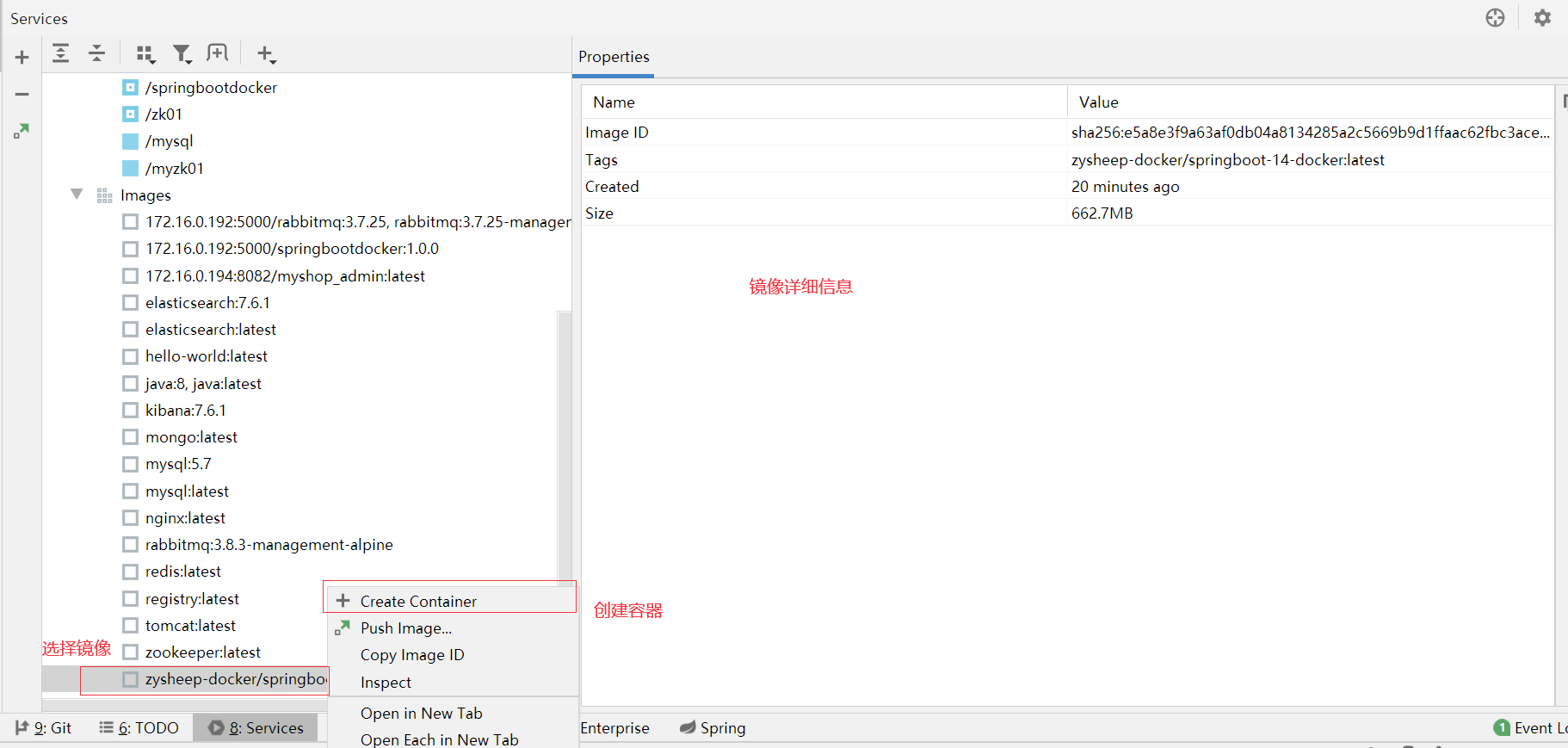Open the 9: Git tool window

click(43, 727)
